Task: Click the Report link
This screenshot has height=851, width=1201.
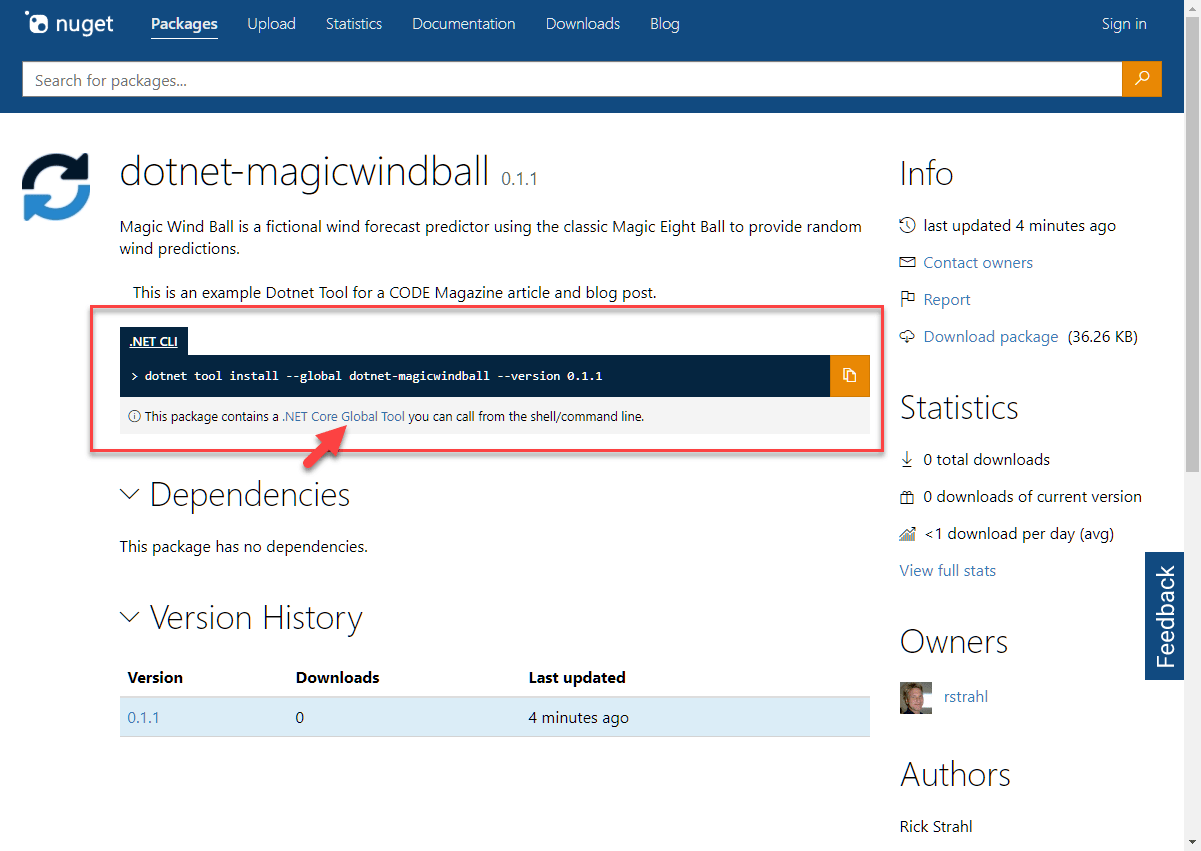Action: click(947, 299)
